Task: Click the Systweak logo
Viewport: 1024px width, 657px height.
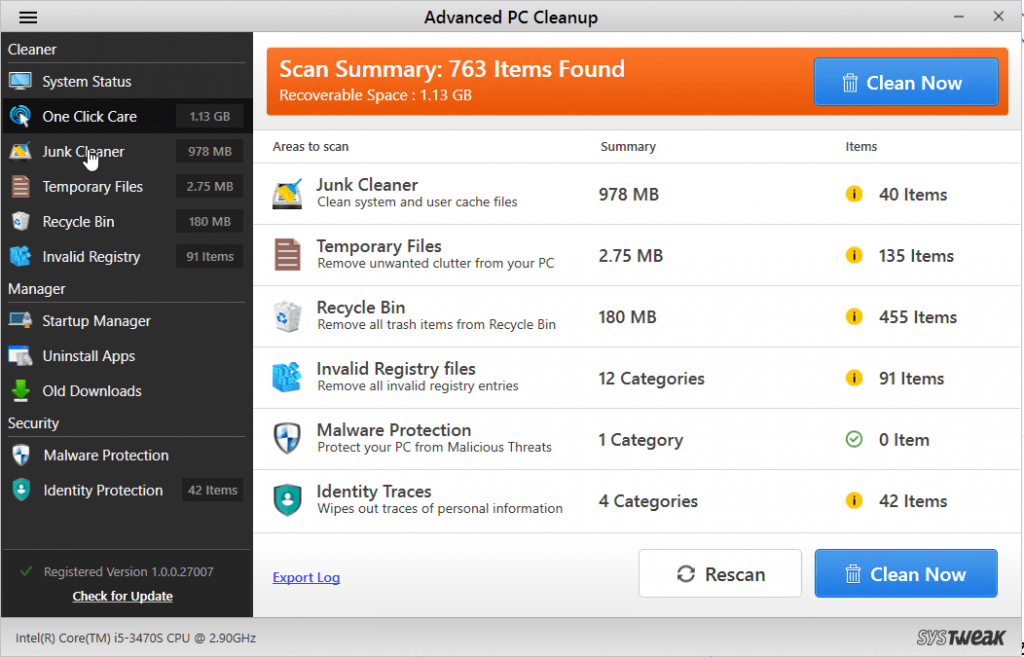Action: click(x=961, y=637)
